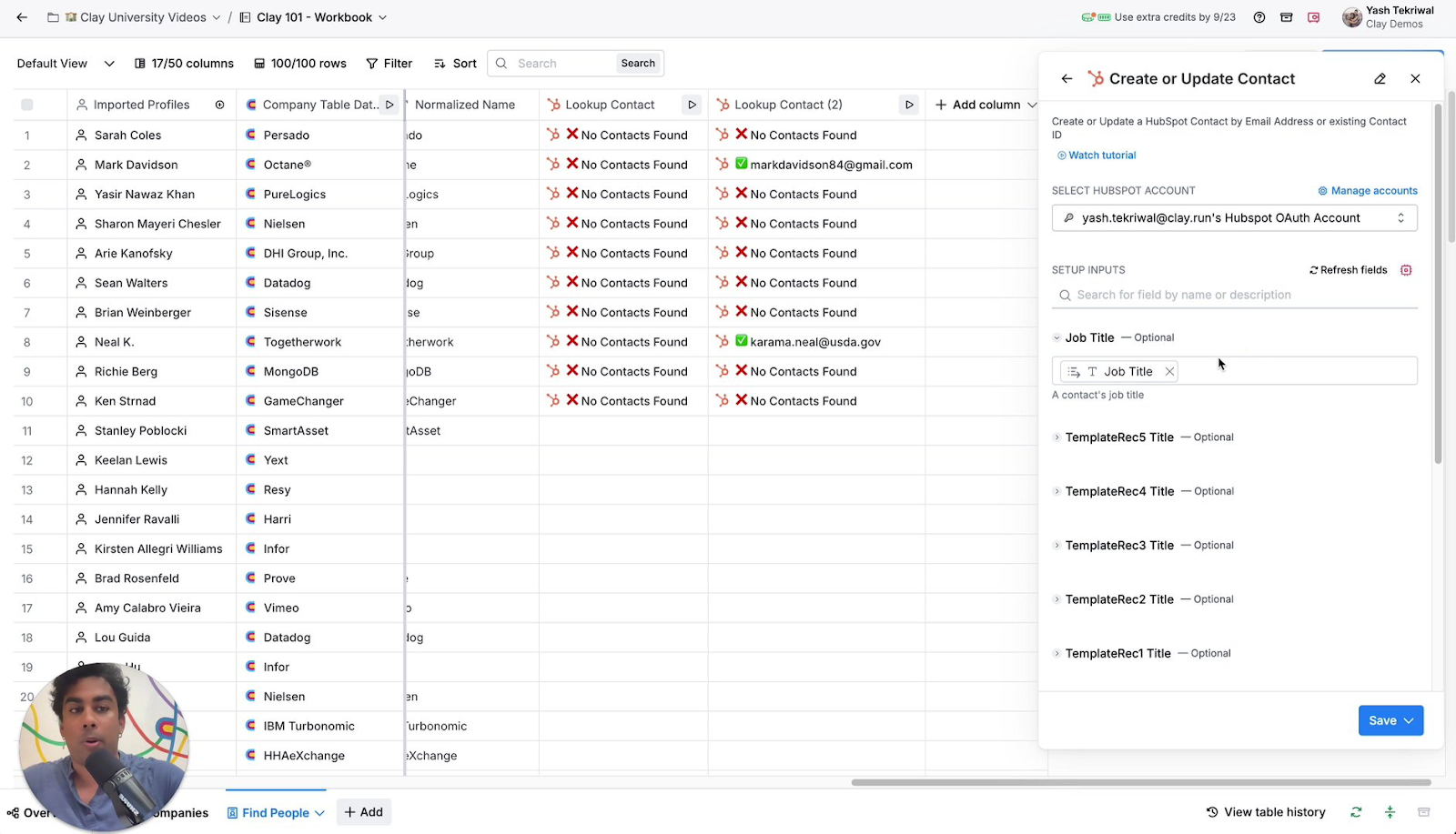Click the edit pencil icon in panel
1456x834 pixels.
tap(1380, 79)
